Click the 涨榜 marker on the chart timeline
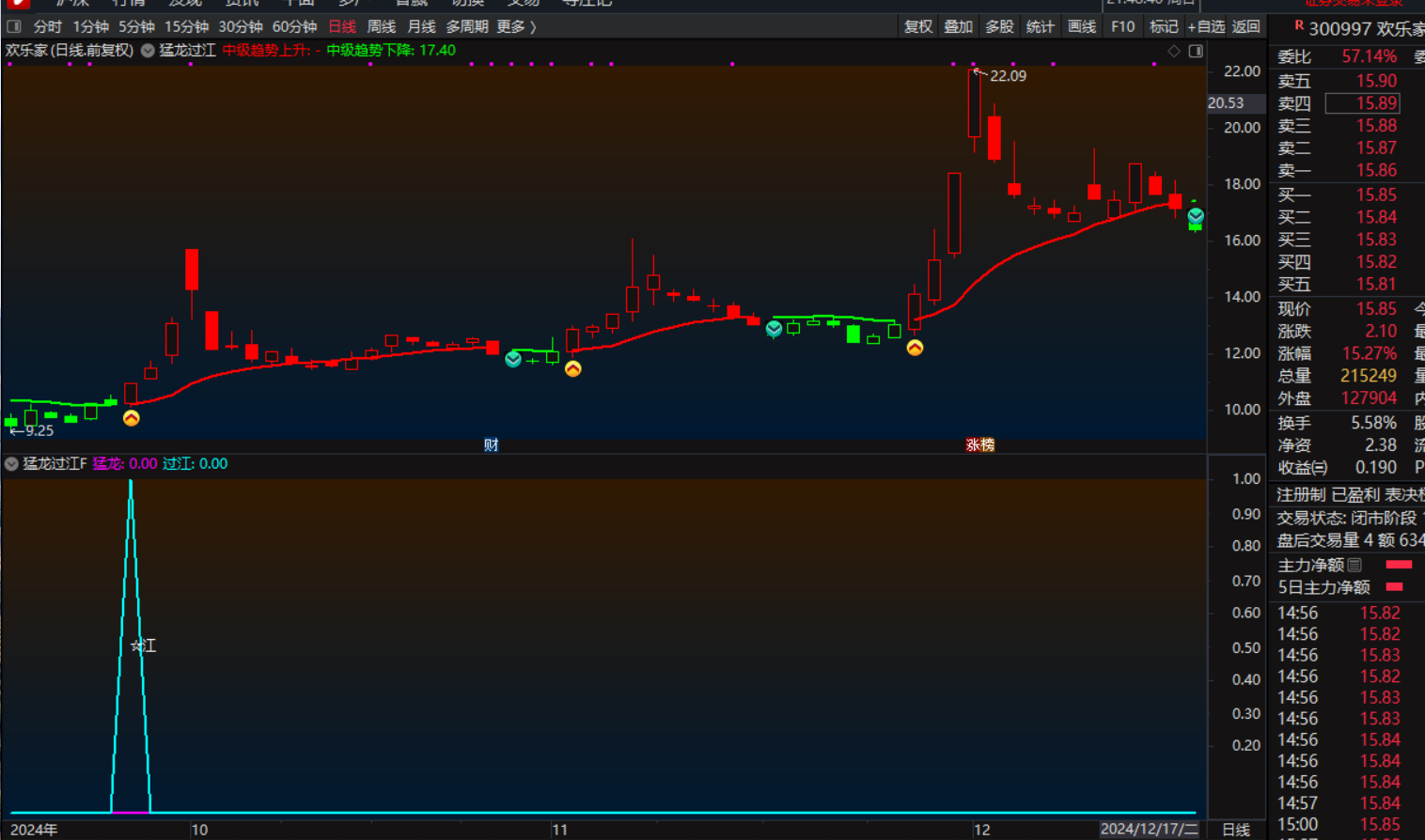 pyautogui.click(x=979, y=445)
